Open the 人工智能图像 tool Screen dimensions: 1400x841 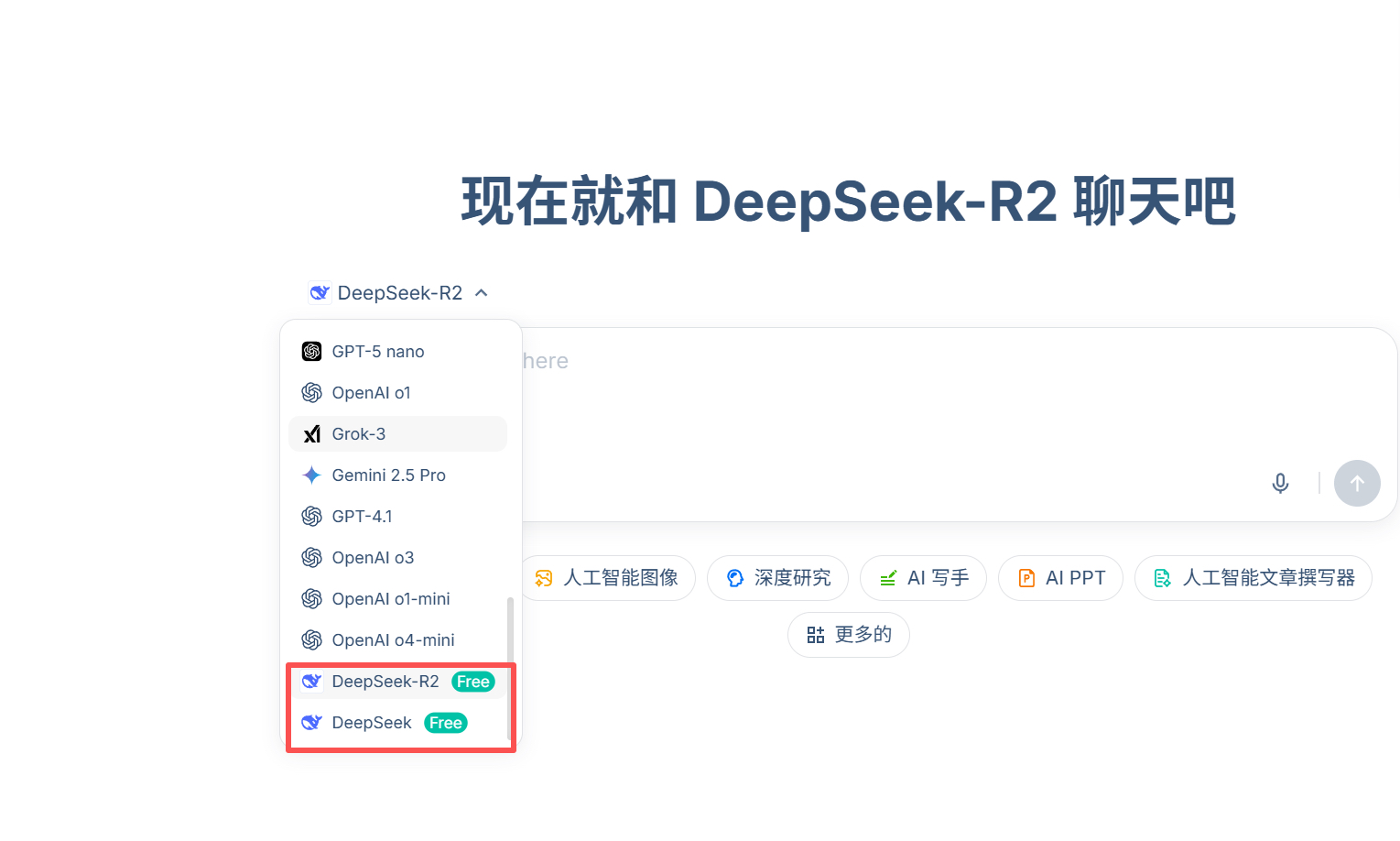pyautogui.click(x=609, y=578)
